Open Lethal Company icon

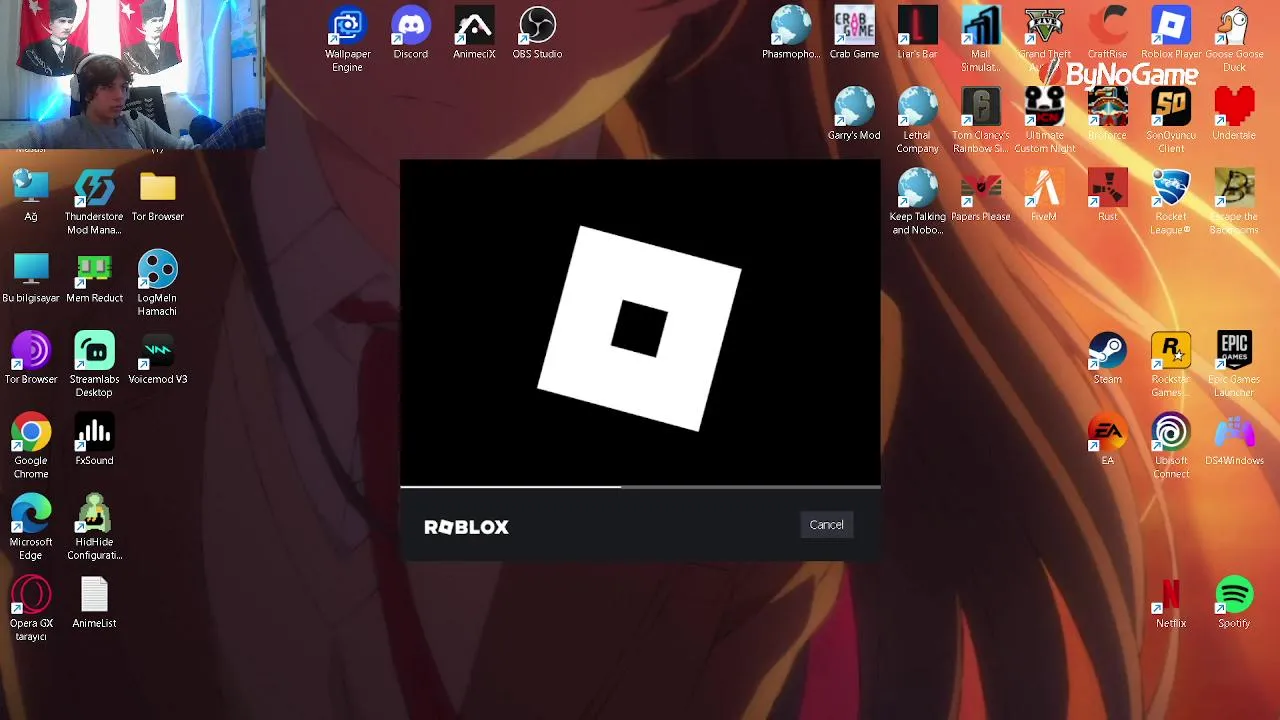[x=917, y=121]
